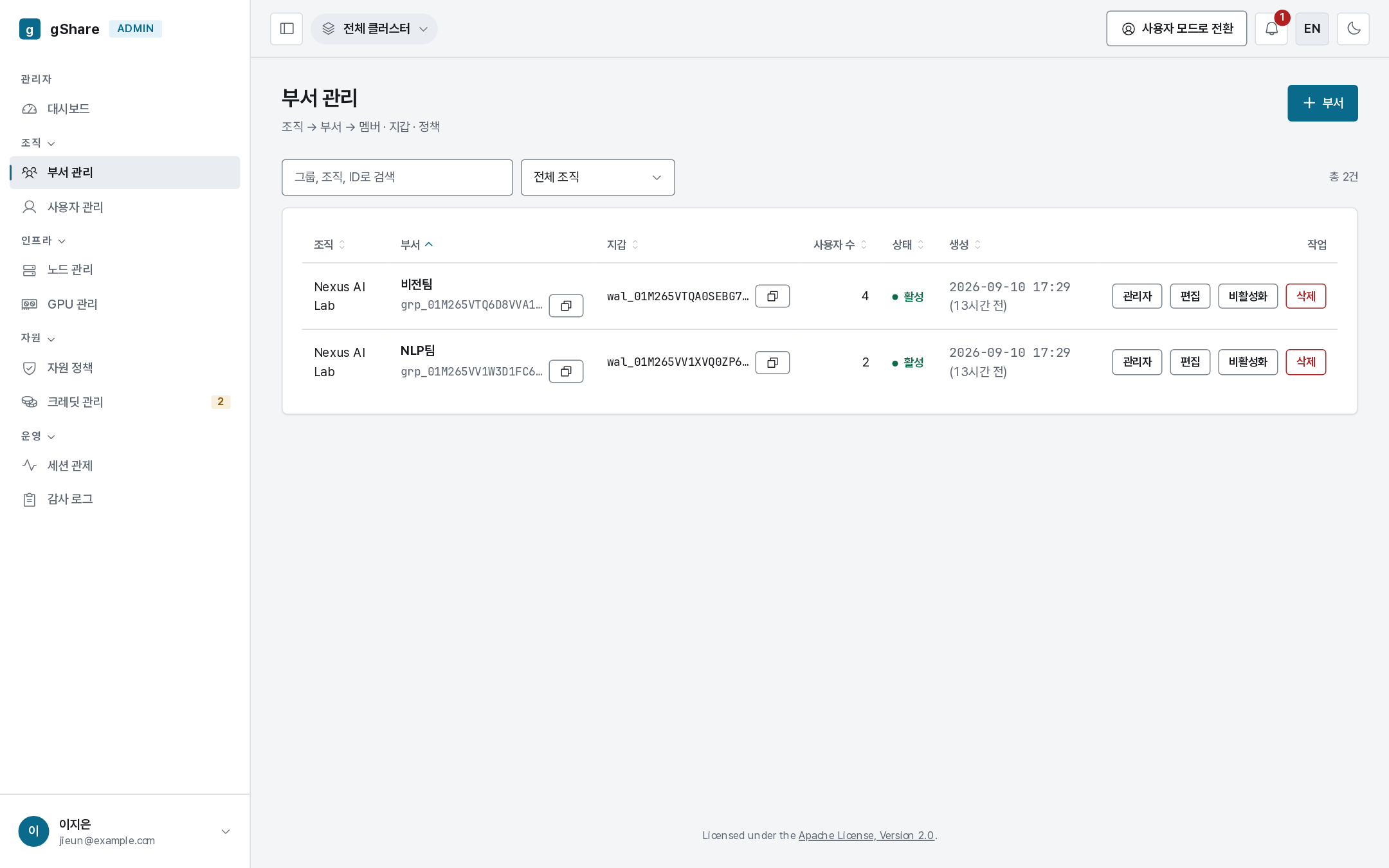Toggle the sidebar collapse icon
Image resolution: width=1389 pixels, height=868 pixels.
click(x=287, y=29)
